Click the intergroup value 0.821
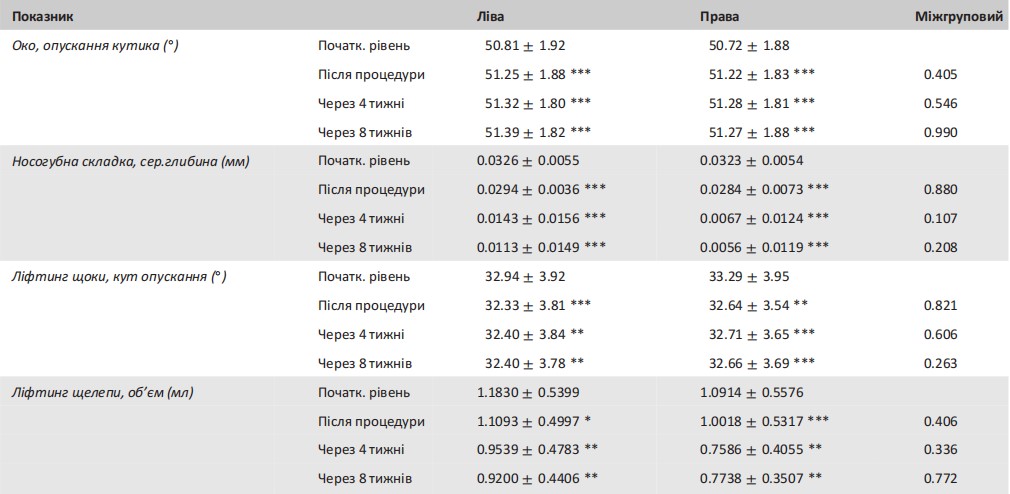This screenshot has height=494, width=1010. pos(941,306)
